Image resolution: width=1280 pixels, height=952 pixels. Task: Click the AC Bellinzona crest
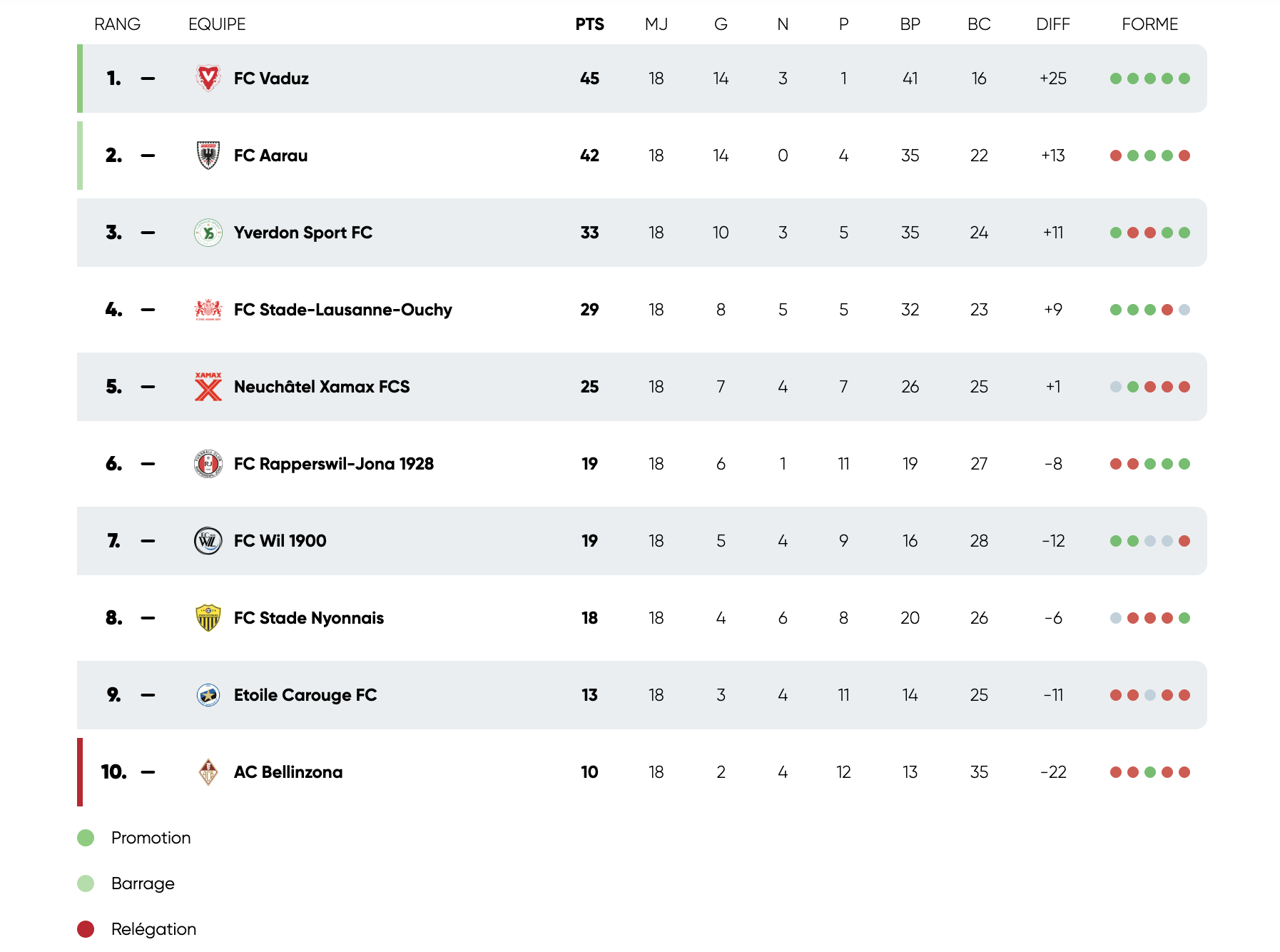click(208, 772)
